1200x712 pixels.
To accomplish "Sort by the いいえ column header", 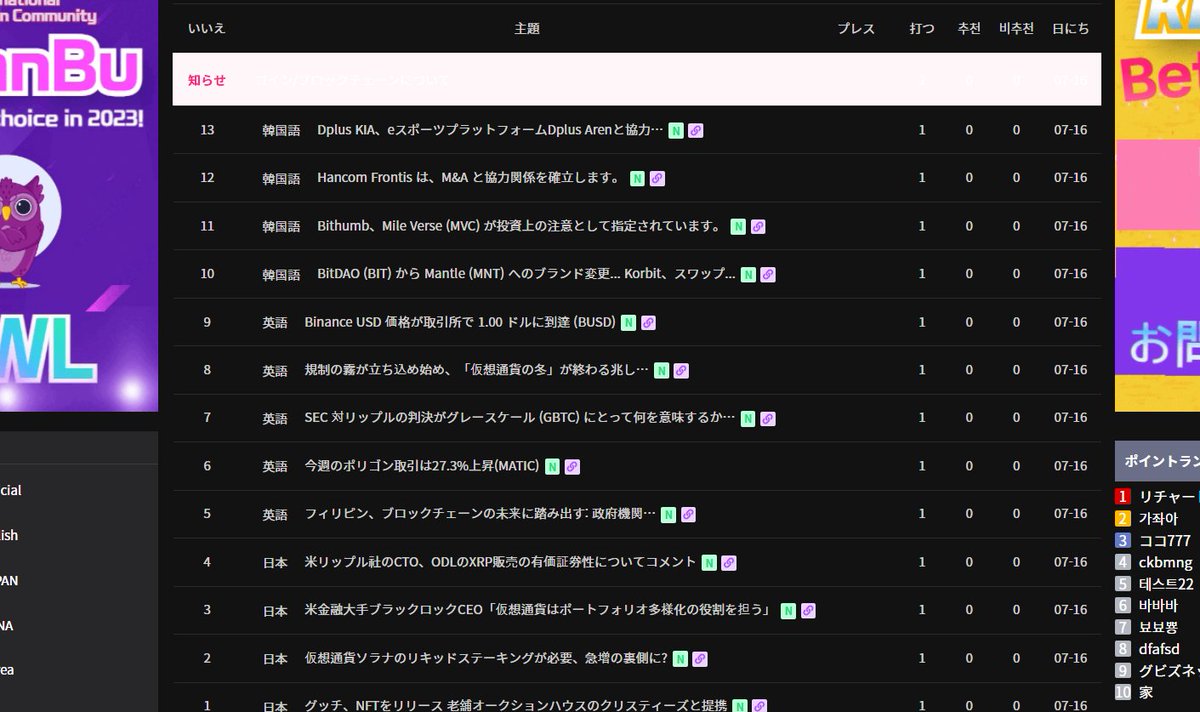I will pos(207,29).
